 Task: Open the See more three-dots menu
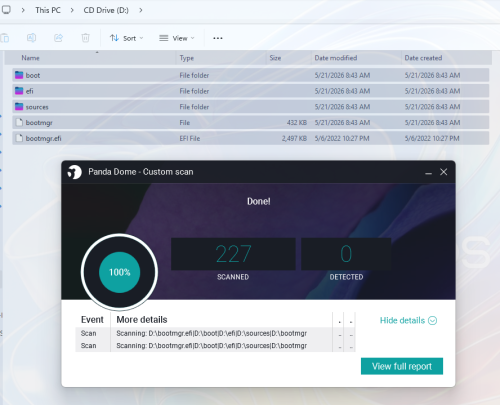218,38
